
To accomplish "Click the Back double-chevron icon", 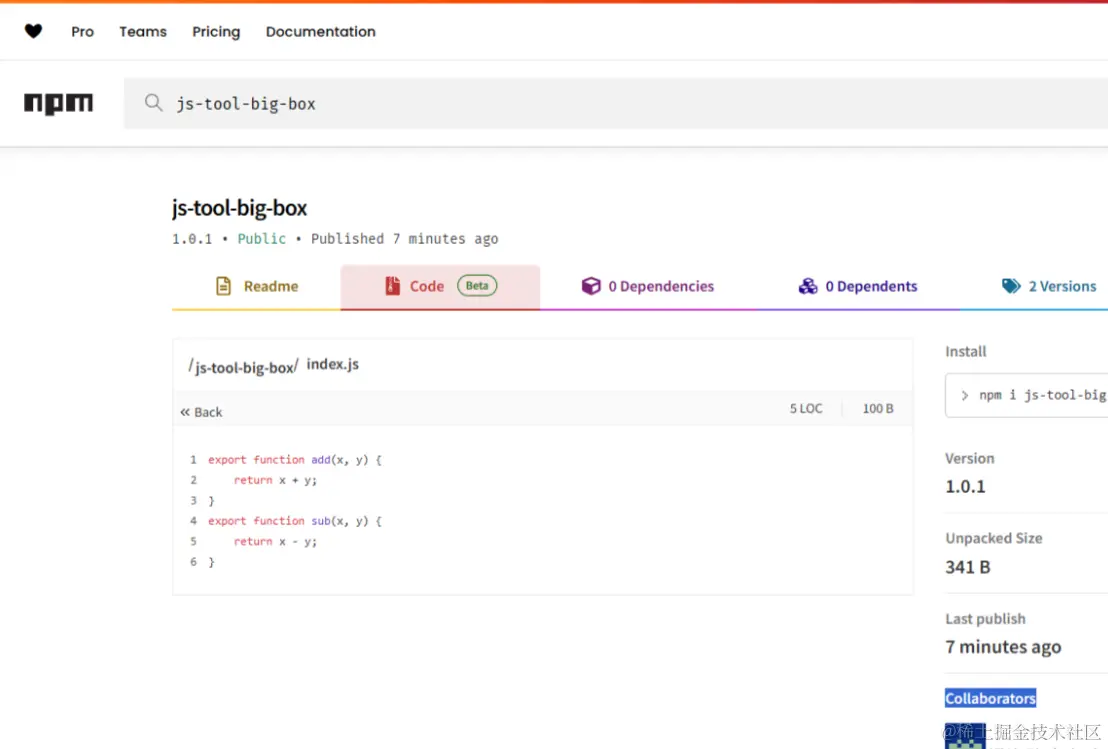I will [185, 412].
